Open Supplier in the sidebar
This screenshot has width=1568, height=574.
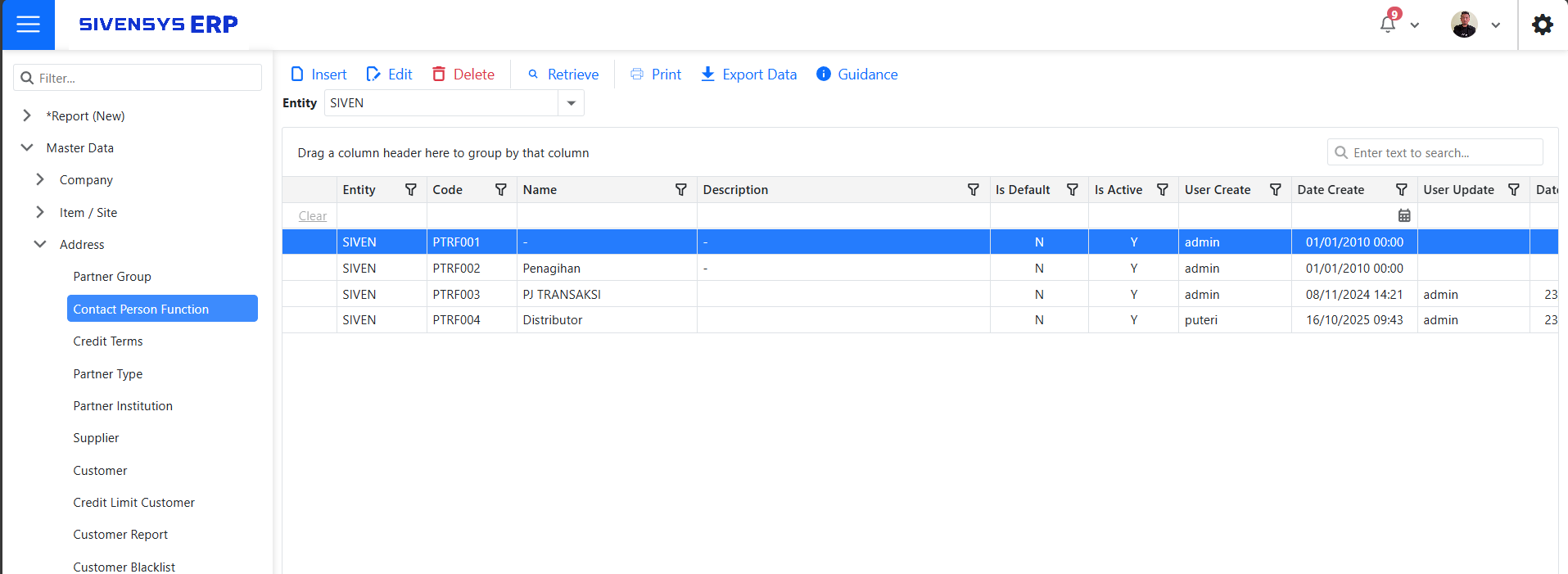tap(96, 438)
